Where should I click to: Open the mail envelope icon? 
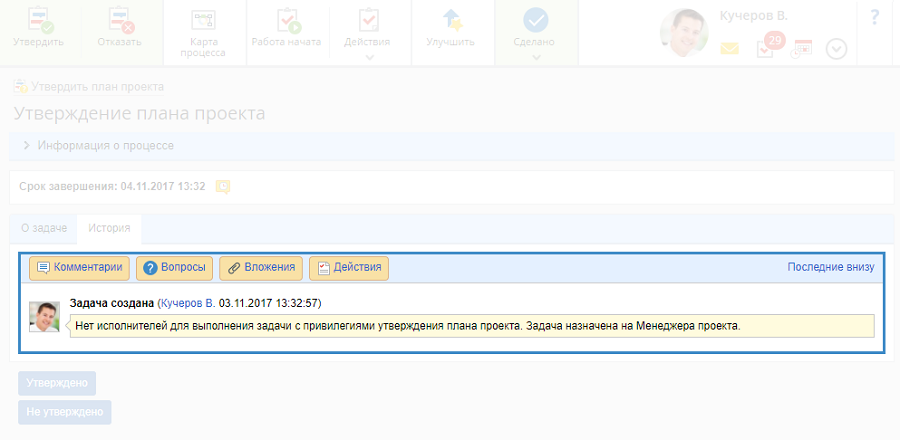[730, 49]
